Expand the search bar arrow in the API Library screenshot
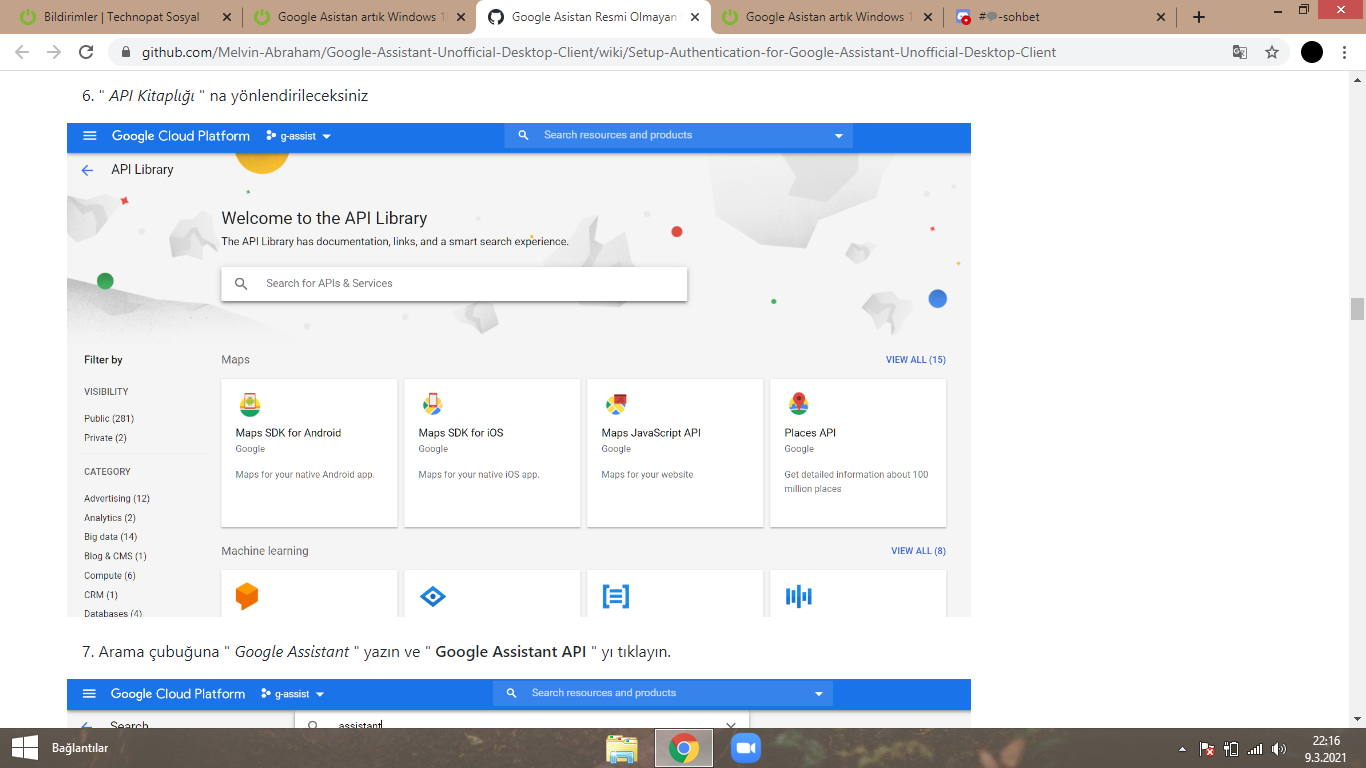The height and width of the screenshot is (768, 1366). pyautogui.click(x=839, y=136)
